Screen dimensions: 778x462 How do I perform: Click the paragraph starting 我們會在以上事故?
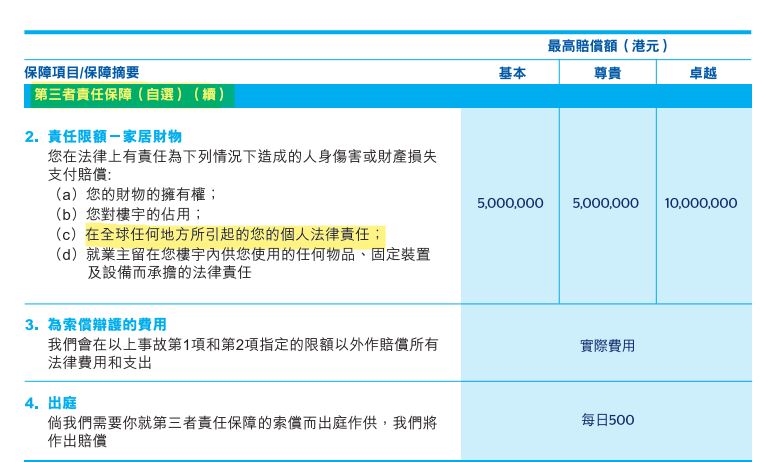point(243,353)
